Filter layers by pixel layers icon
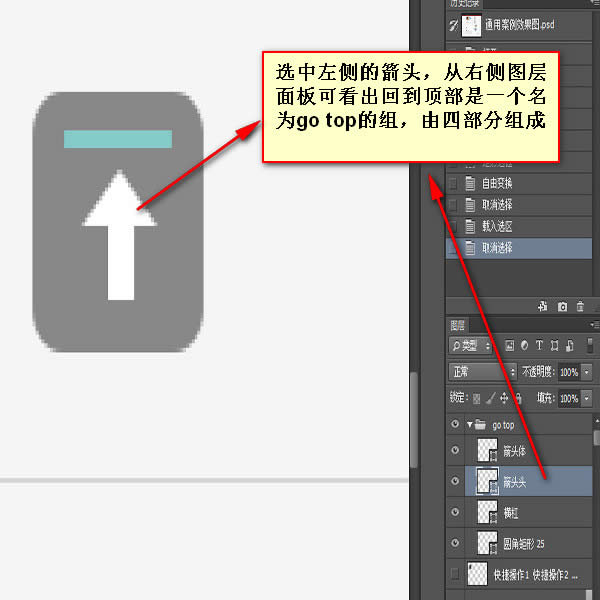Viewport: 600px width, 600px height. coord(509,345)
